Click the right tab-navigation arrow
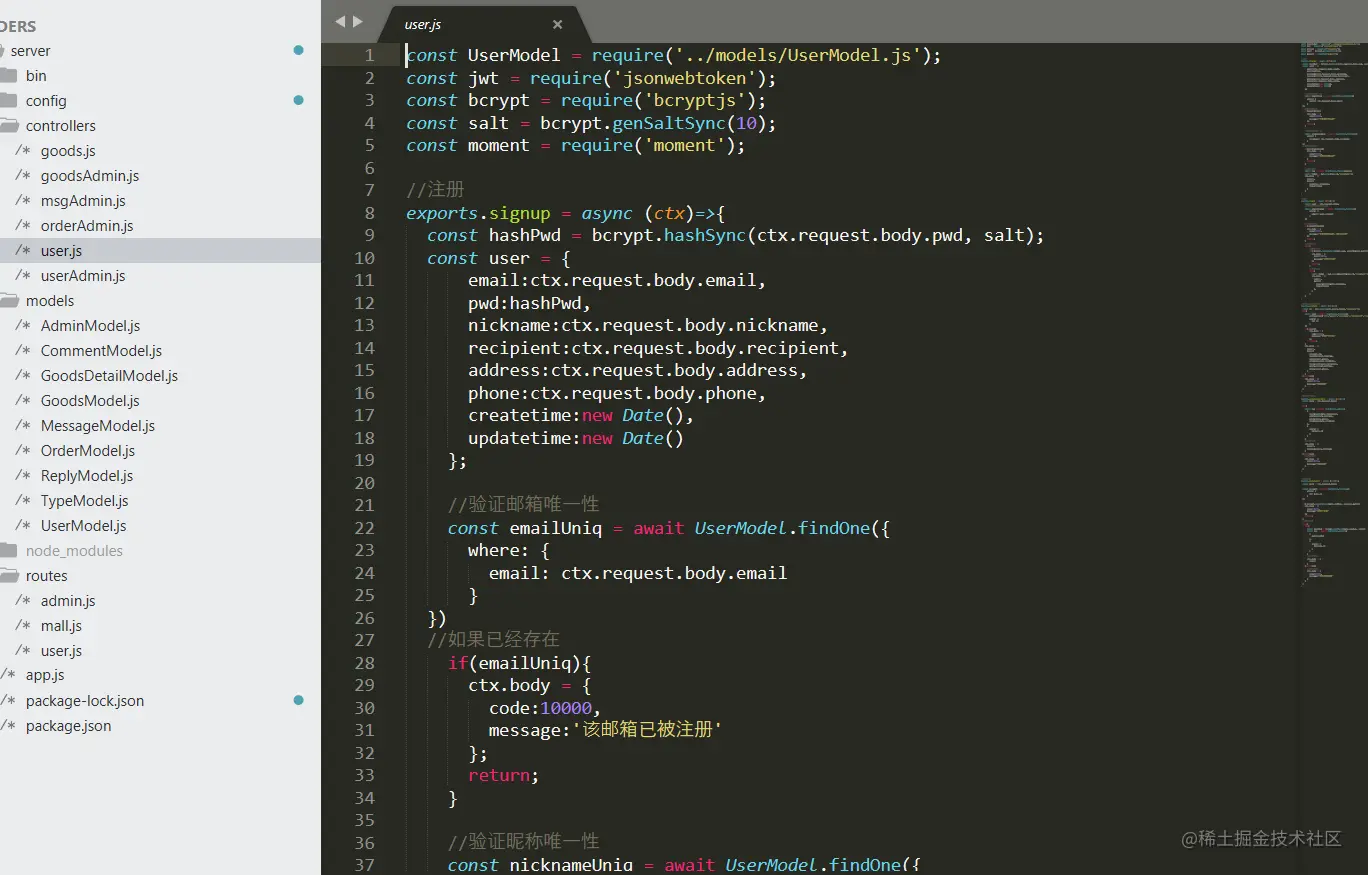The width and height of the screenshot is (1368, 875). tap(357, 21)
